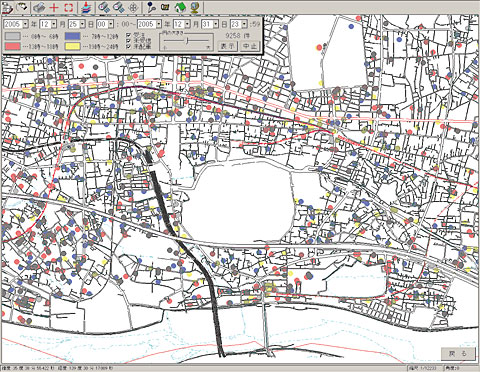The height and width of the screenshot is (372, 480).
Task: Click the four-way pan arrows icon
Action: click(x=133, y=7)
